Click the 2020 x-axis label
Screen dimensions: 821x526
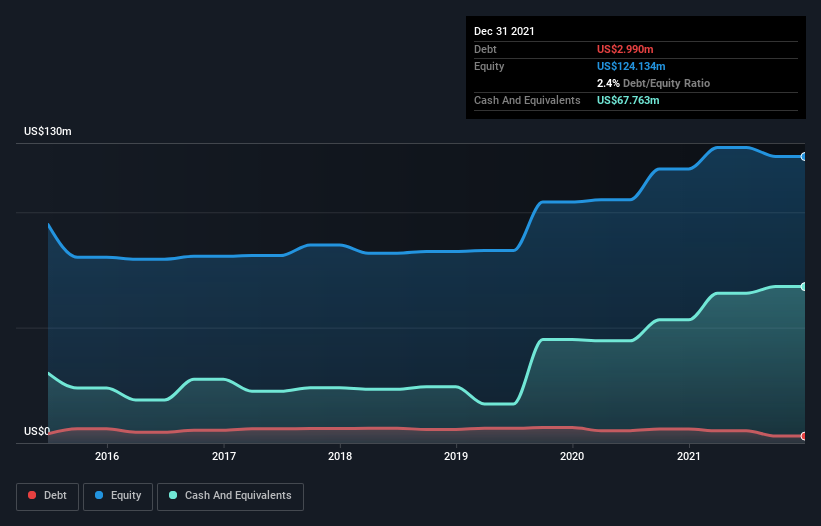[x=572, y=456]
